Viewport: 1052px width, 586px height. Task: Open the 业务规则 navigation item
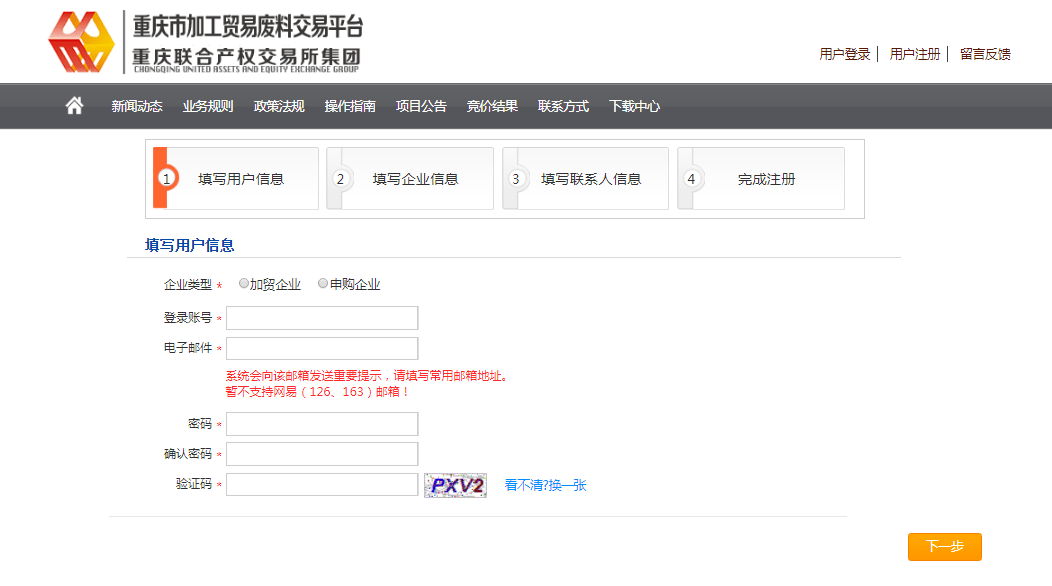pyautogui.click(x=207, y=106)
